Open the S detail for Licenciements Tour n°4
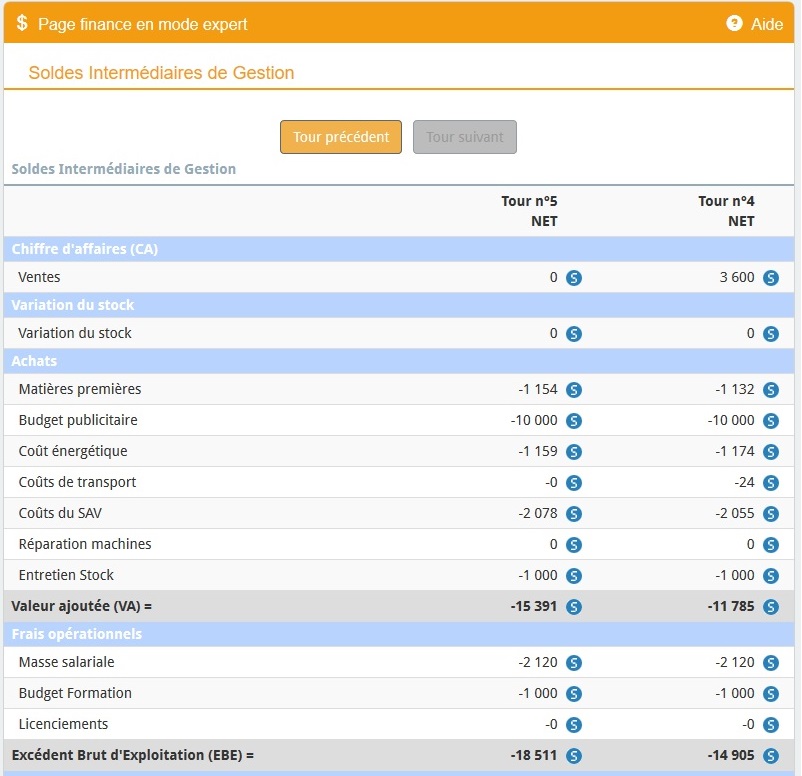802x776 pixels. click(x=770, y=723)
